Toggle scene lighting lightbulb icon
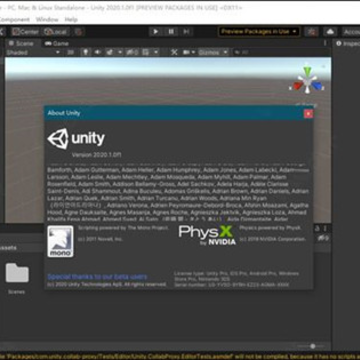 click(86, 52)
